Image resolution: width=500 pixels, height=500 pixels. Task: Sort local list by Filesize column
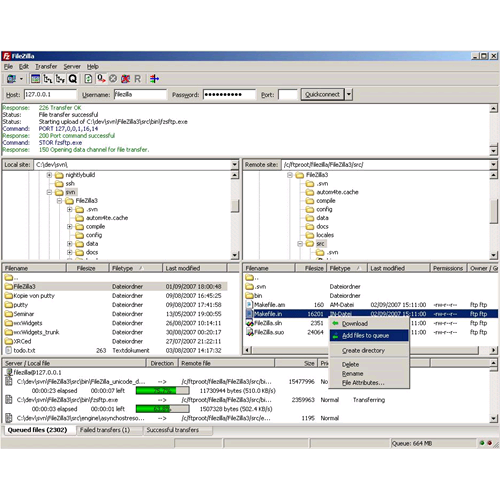[88, 268]
